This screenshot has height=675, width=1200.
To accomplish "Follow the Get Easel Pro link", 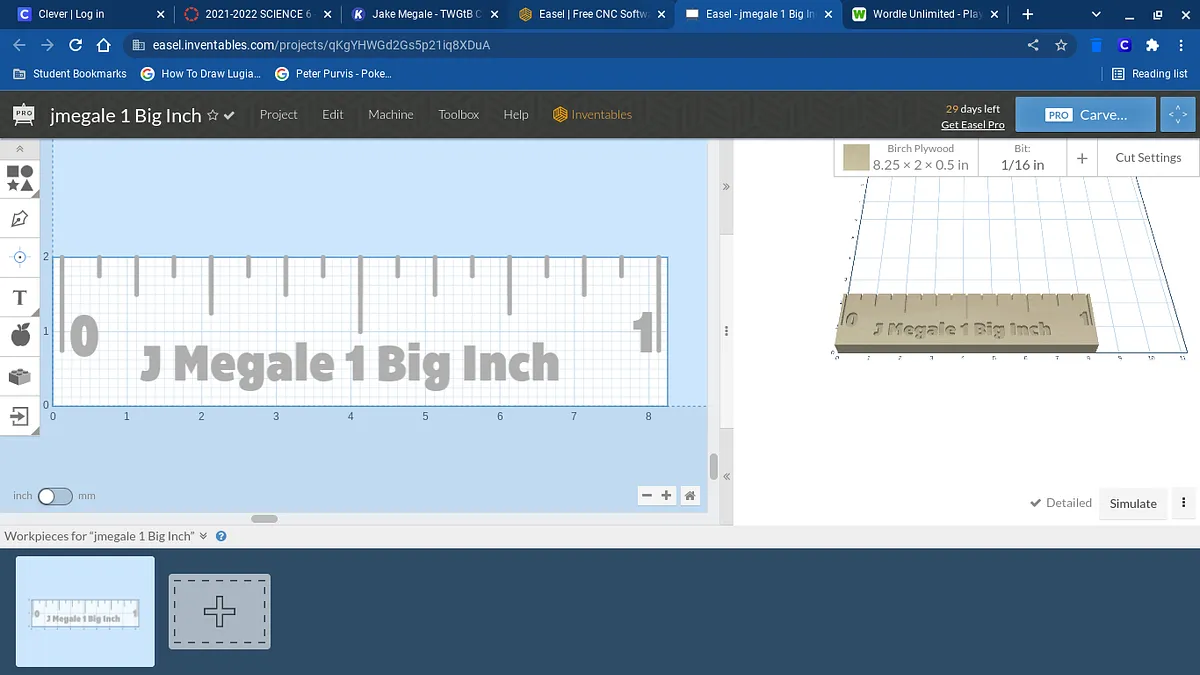I will tap(972, 125).
